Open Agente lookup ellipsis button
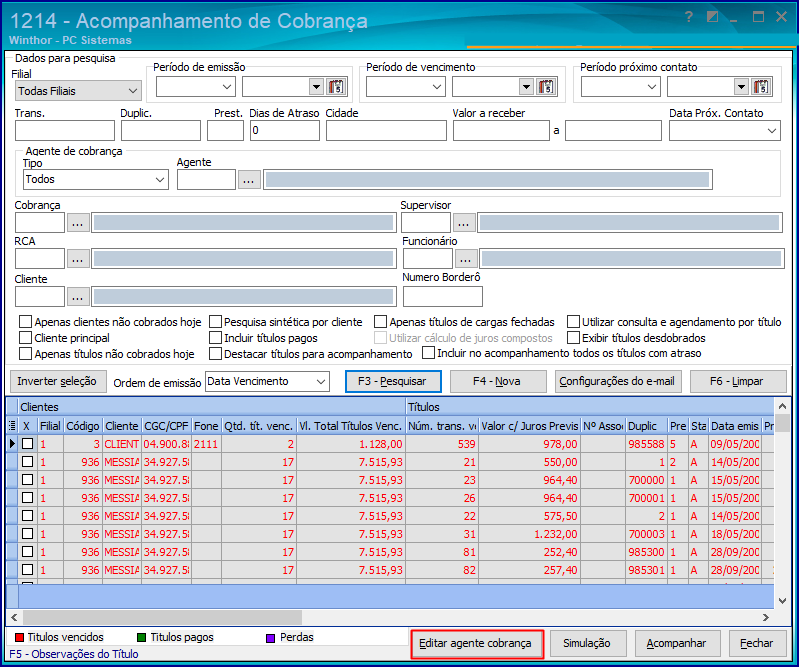This screenshot has height=667, width=799. (249, 180)
